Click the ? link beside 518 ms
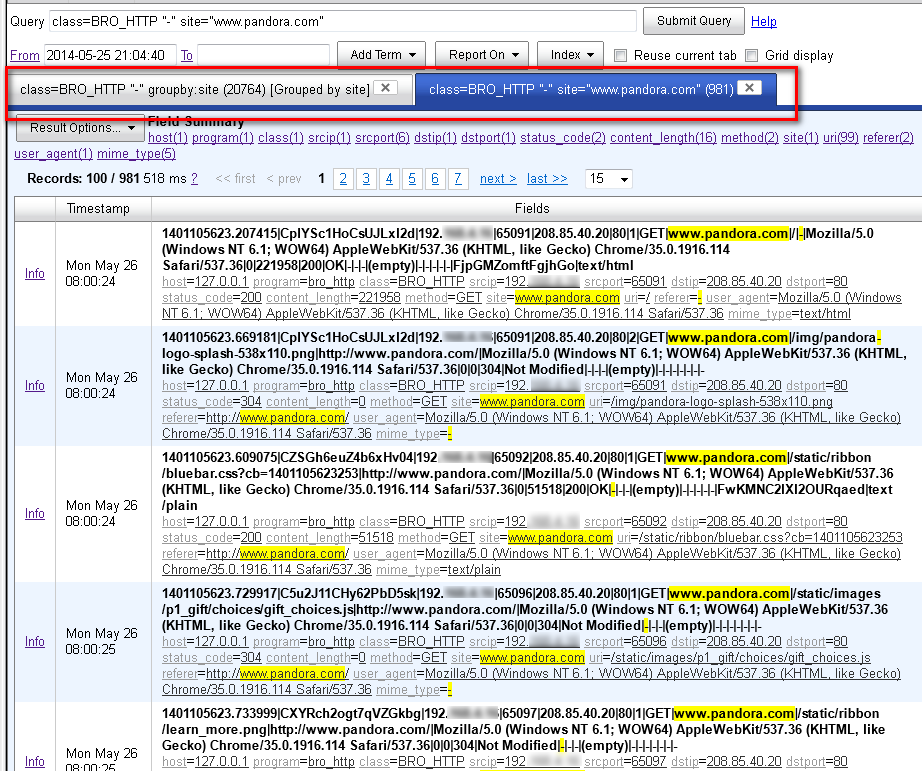The image size is (922, 771). point(194,178)
